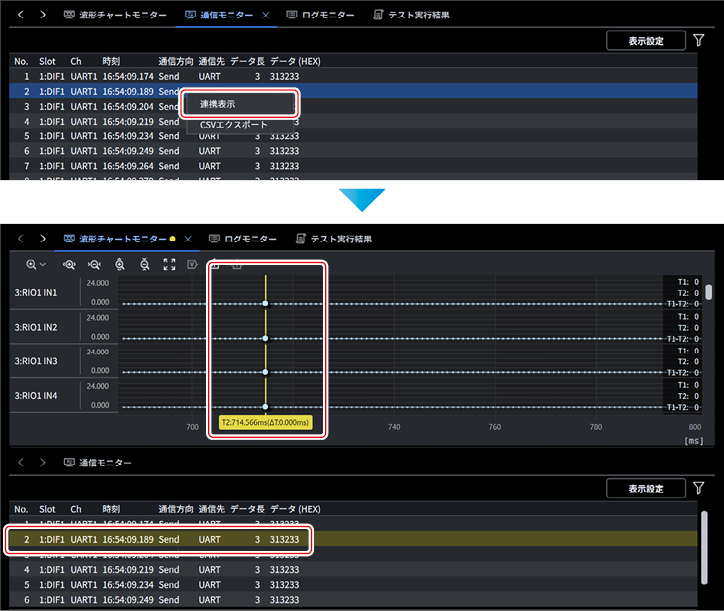
Task: Close the 通信モニター tab
Action: pyautogui.click(x=265, y=15)
